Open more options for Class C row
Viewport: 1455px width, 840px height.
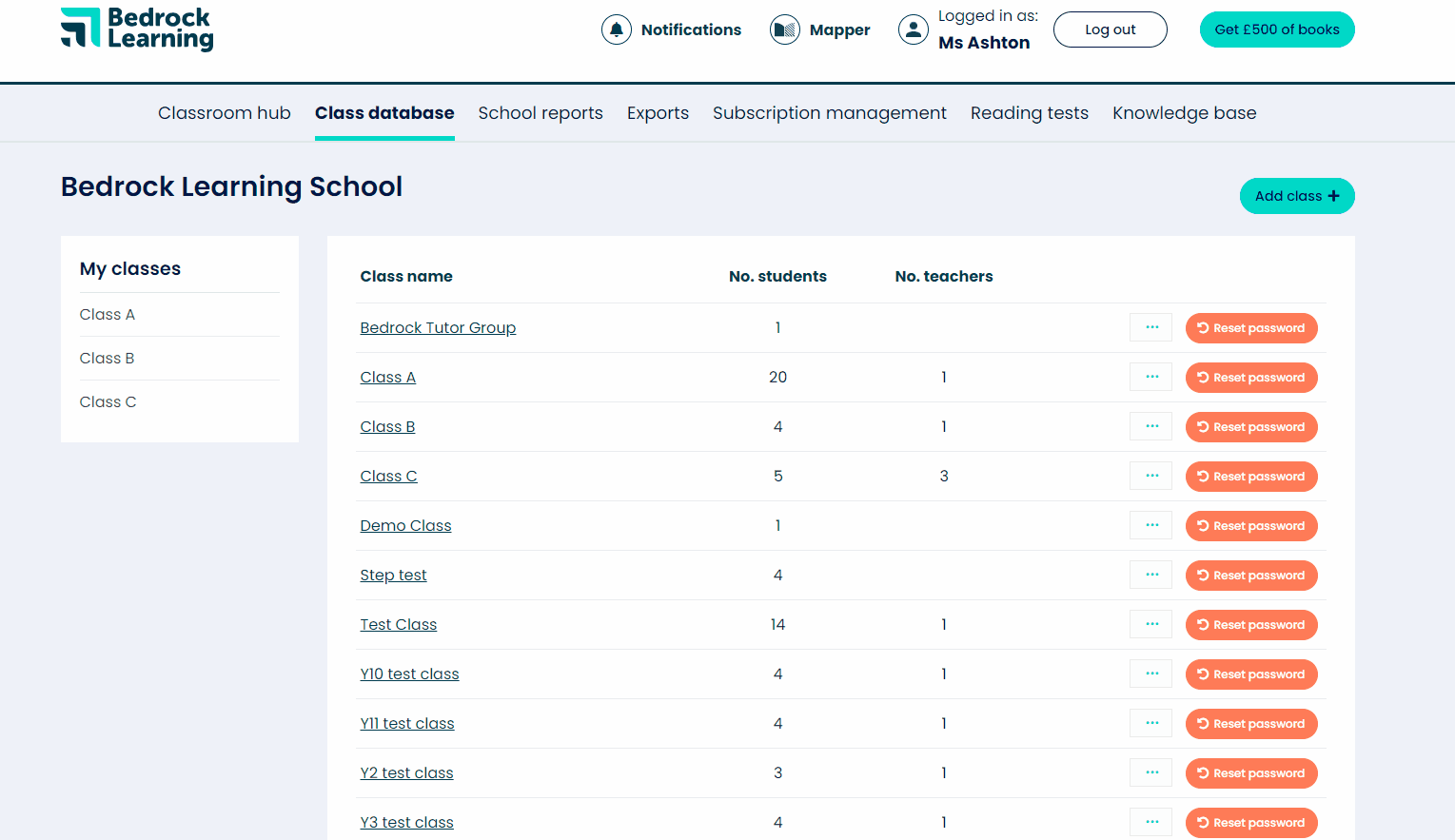tap(1151, 476)
